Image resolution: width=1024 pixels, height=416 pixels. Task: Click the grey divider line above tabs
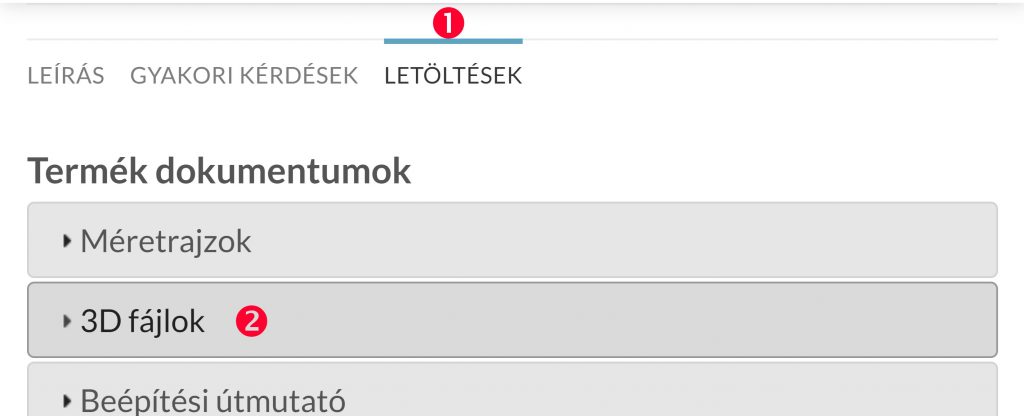tap(758, 40)
